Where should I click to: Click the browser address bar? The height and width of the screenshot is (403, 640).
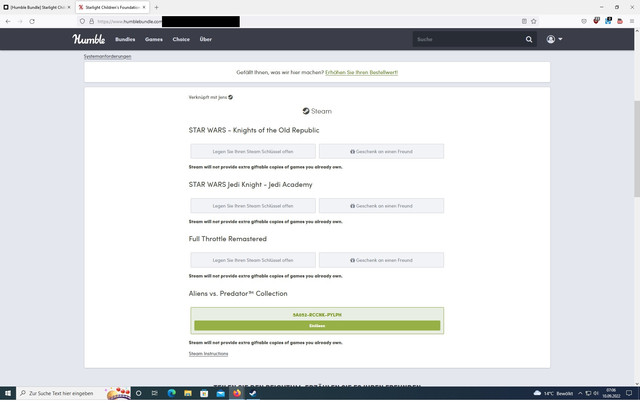[x=306, y=21]
